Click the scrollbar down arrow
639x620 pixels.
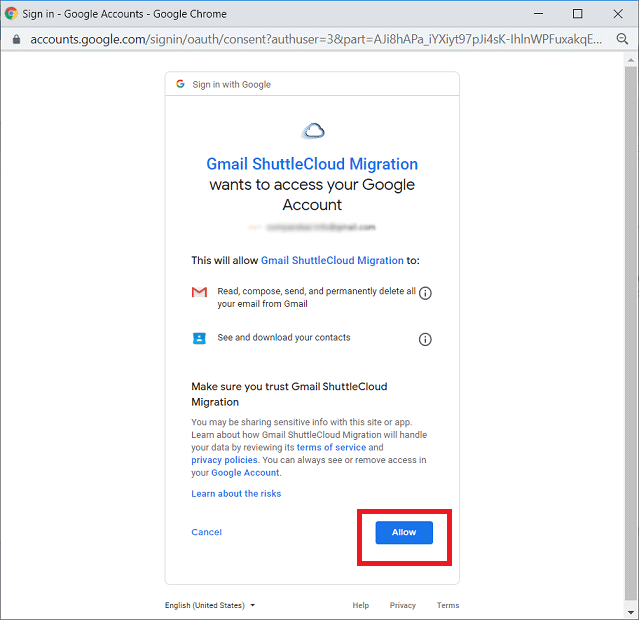[630, 612]
